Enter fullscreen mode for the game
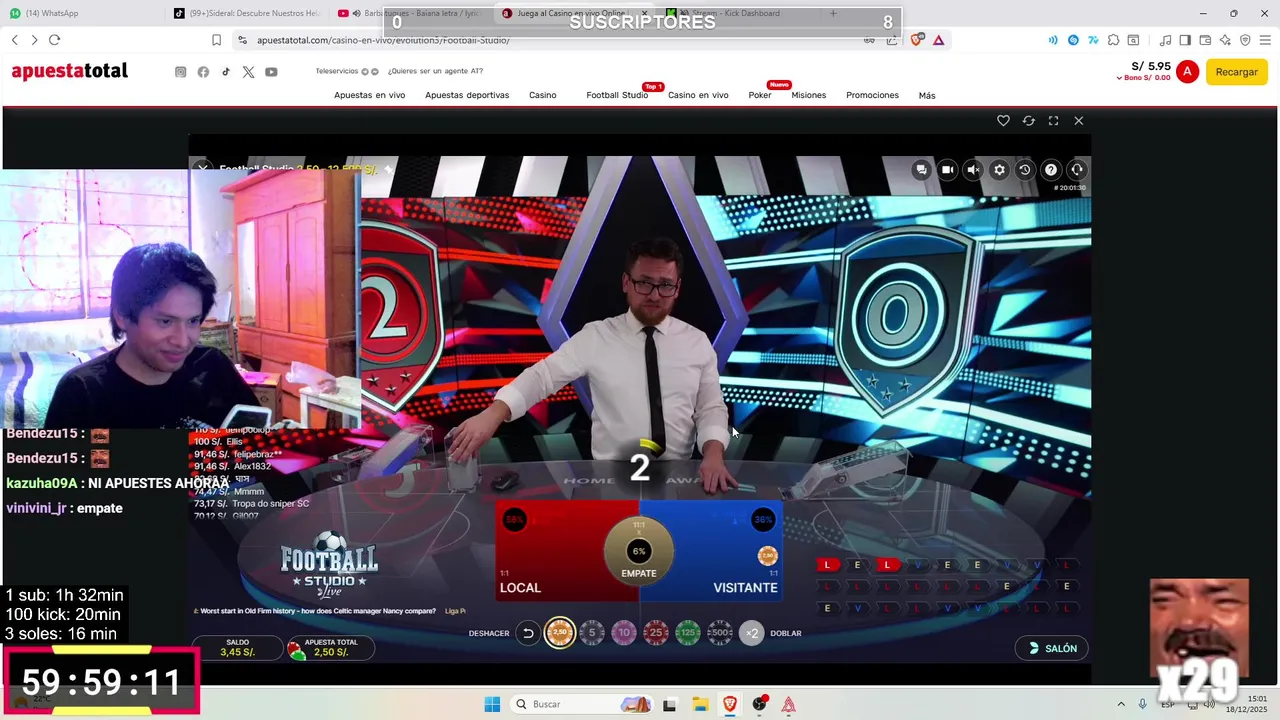1280x720 pixels. click(1053, 120)
